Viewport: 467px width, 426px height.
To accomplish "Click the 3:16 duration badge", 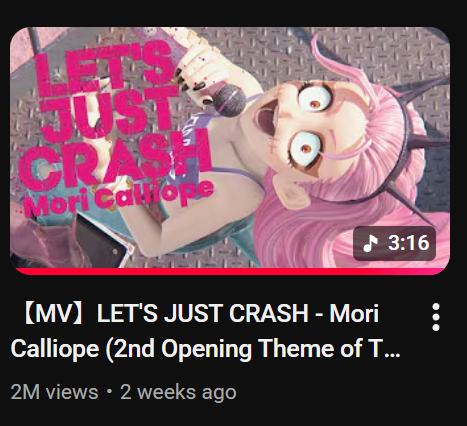I will tap(394, 243).
